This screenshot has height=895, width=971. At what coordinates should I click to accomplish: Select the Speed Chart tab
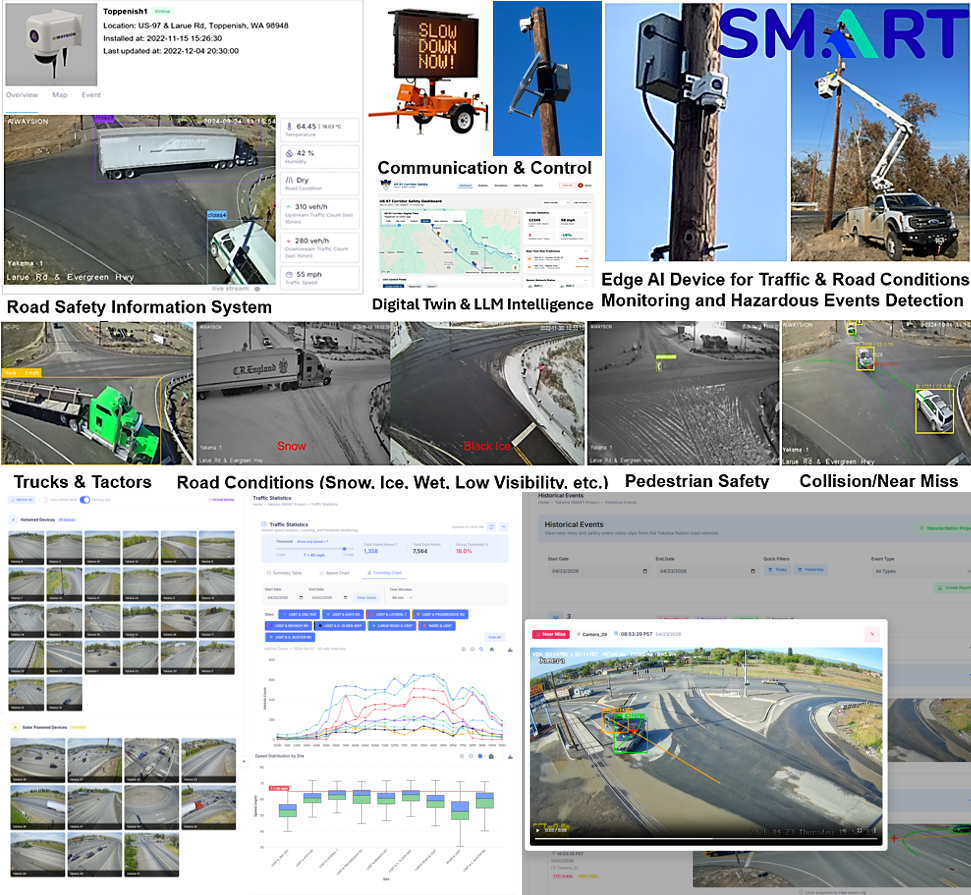coord(334,573)
